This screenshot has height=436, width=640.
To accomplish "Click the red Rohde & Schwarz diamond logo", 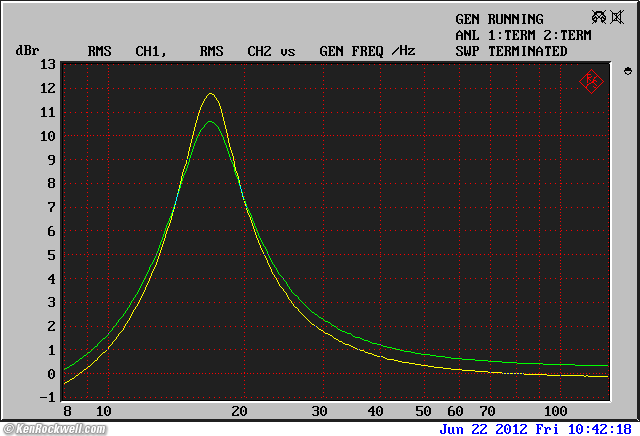I will pyautogui.click(x=590, y=81).
